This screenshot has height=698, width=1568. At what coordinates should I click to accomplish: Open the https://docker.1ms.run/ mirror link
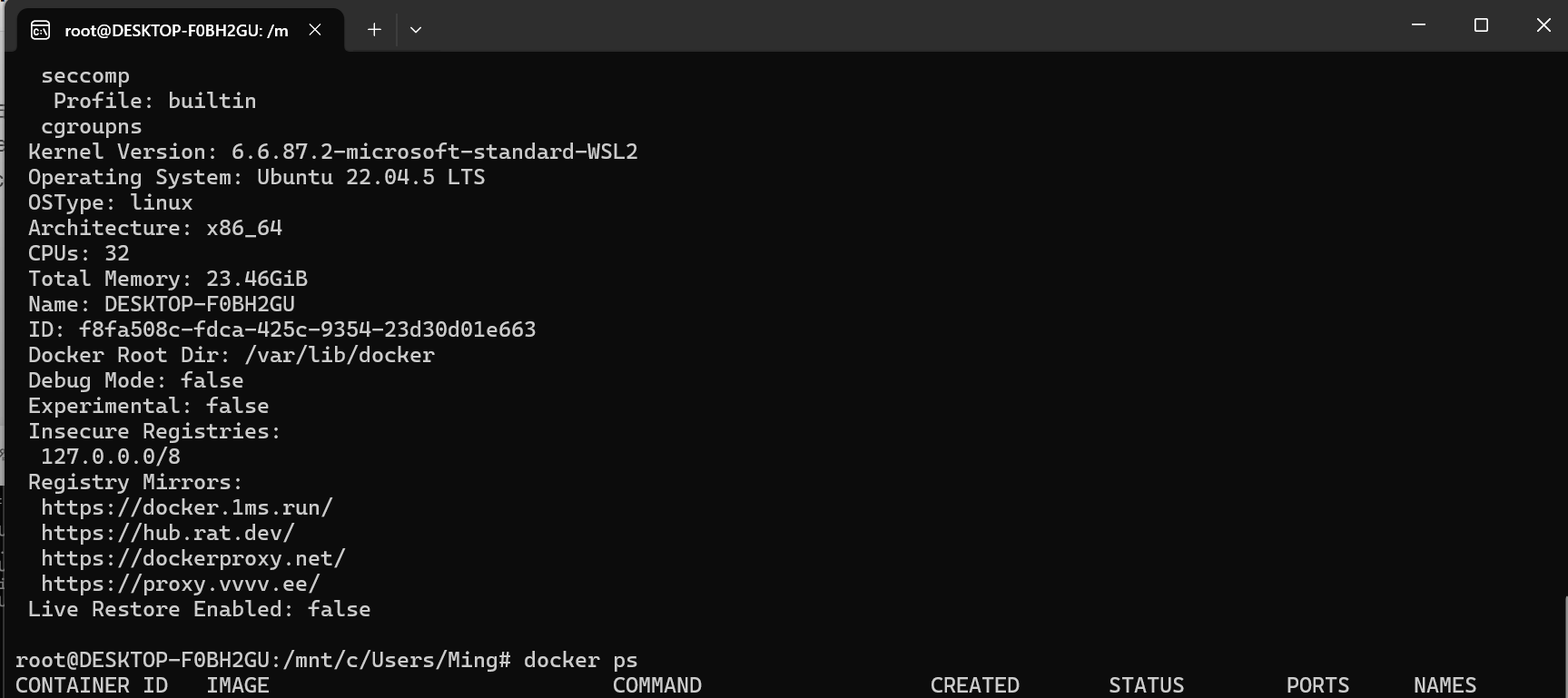[x=185, y=507]
